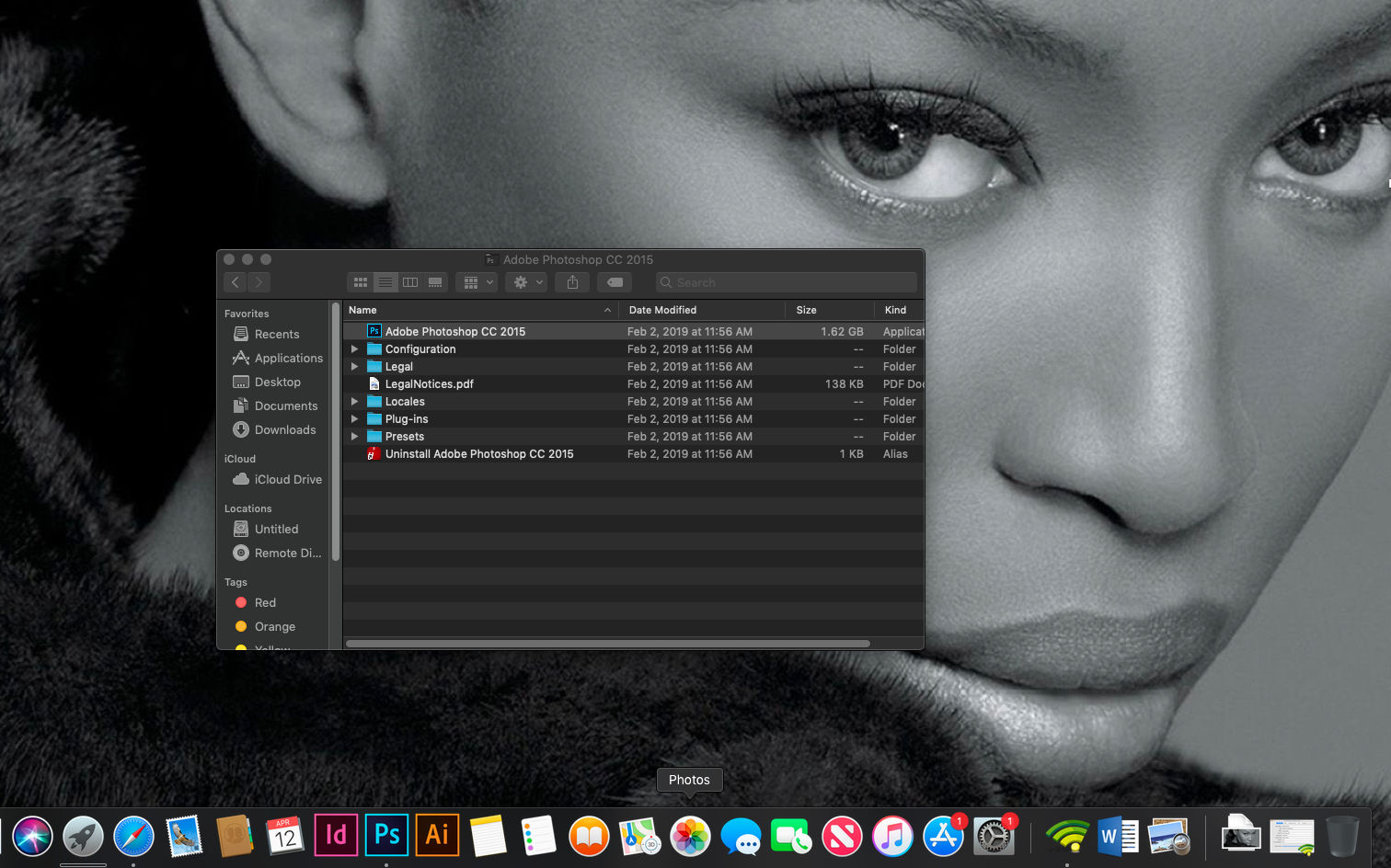Open Siri from the Dock
Image resolution: width=1391 pixels, height=868 pixels.
tap(33, 837)
